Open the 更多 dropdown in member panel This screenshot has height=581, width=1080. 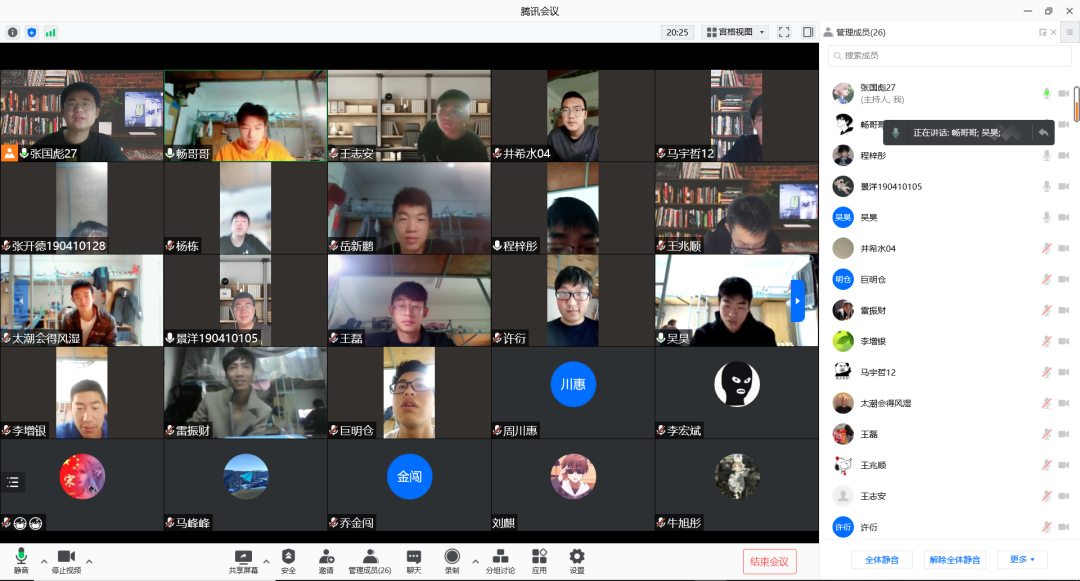1022,559
